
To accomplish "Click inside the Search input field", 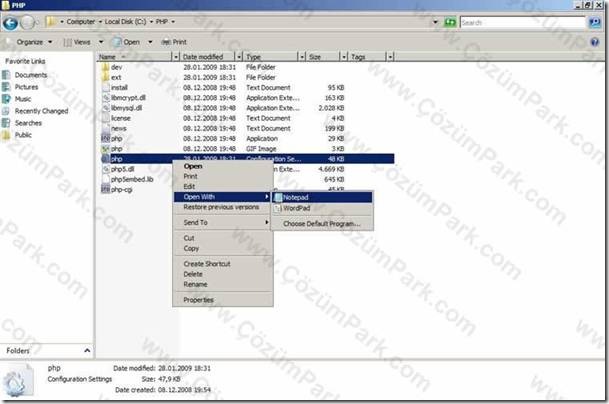I will [x=522, y=23].
